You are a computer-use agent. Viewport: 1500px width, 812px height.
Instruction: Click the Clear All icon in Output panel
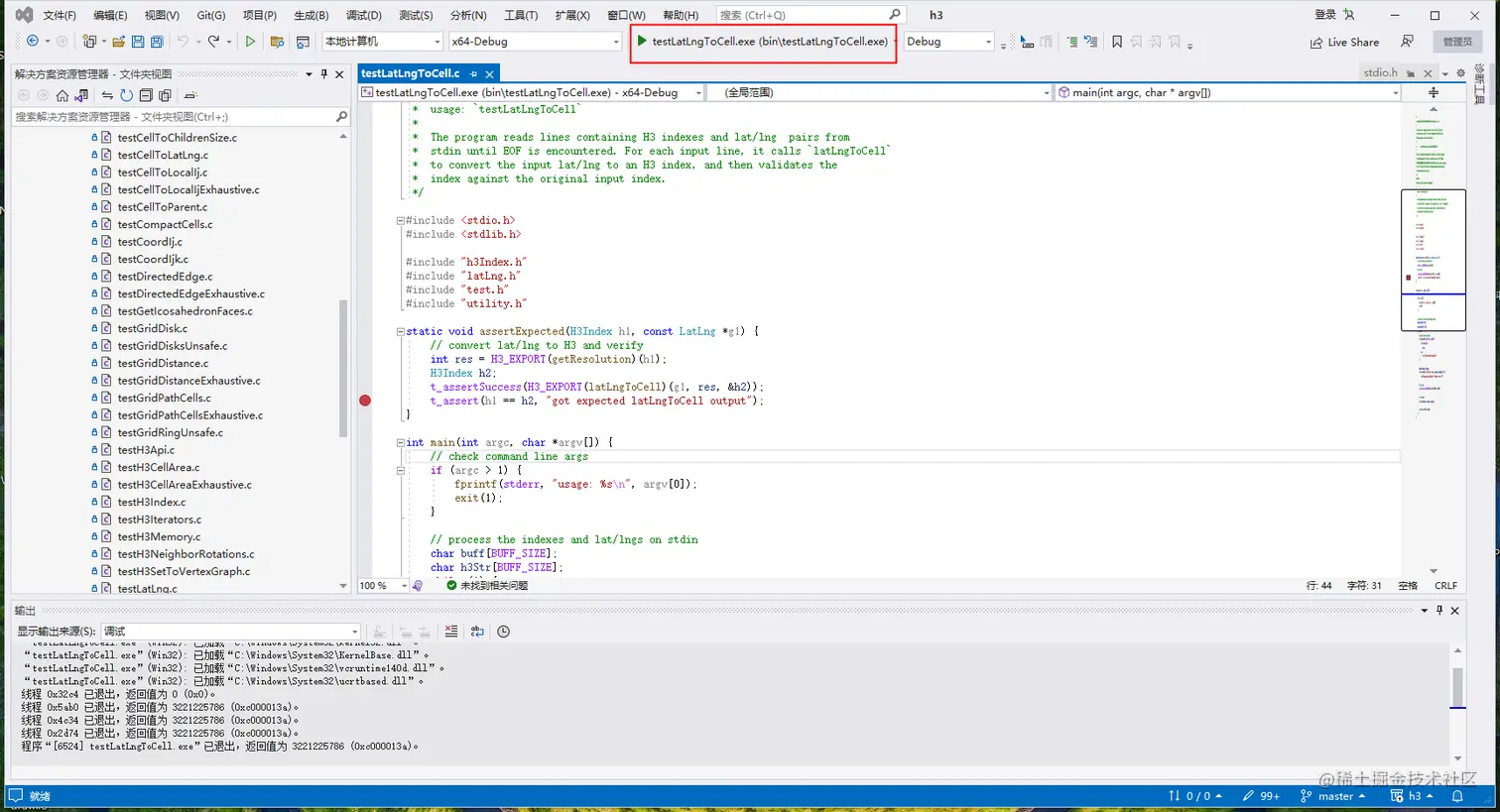[x=451, y=632]
